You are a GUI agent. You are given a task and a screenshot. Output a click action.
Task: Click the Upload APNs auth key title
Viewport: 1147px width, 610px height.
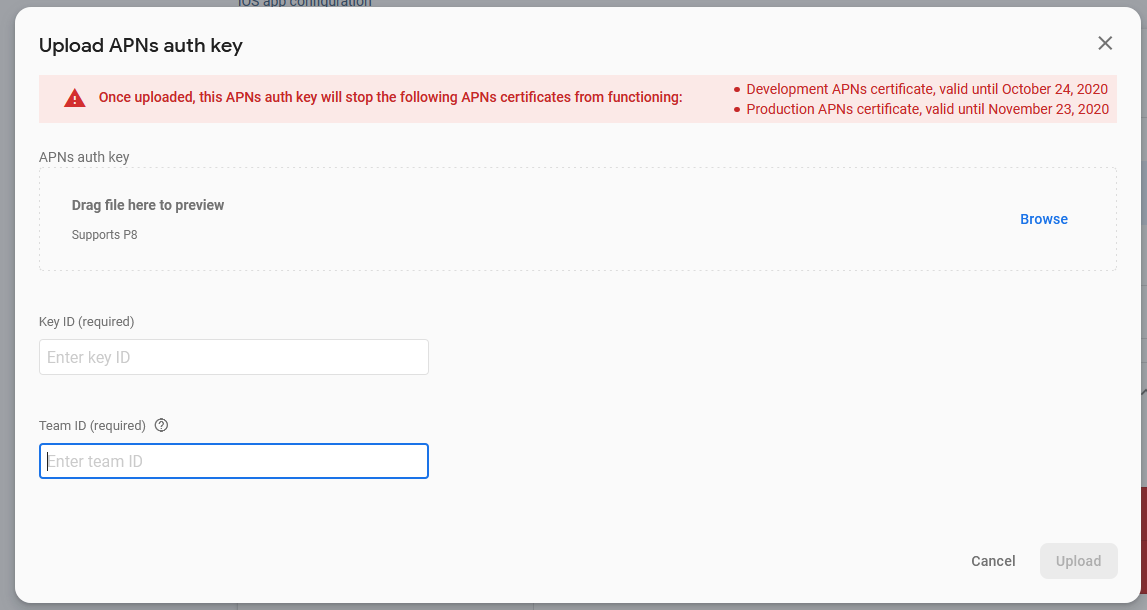point(140,45)
